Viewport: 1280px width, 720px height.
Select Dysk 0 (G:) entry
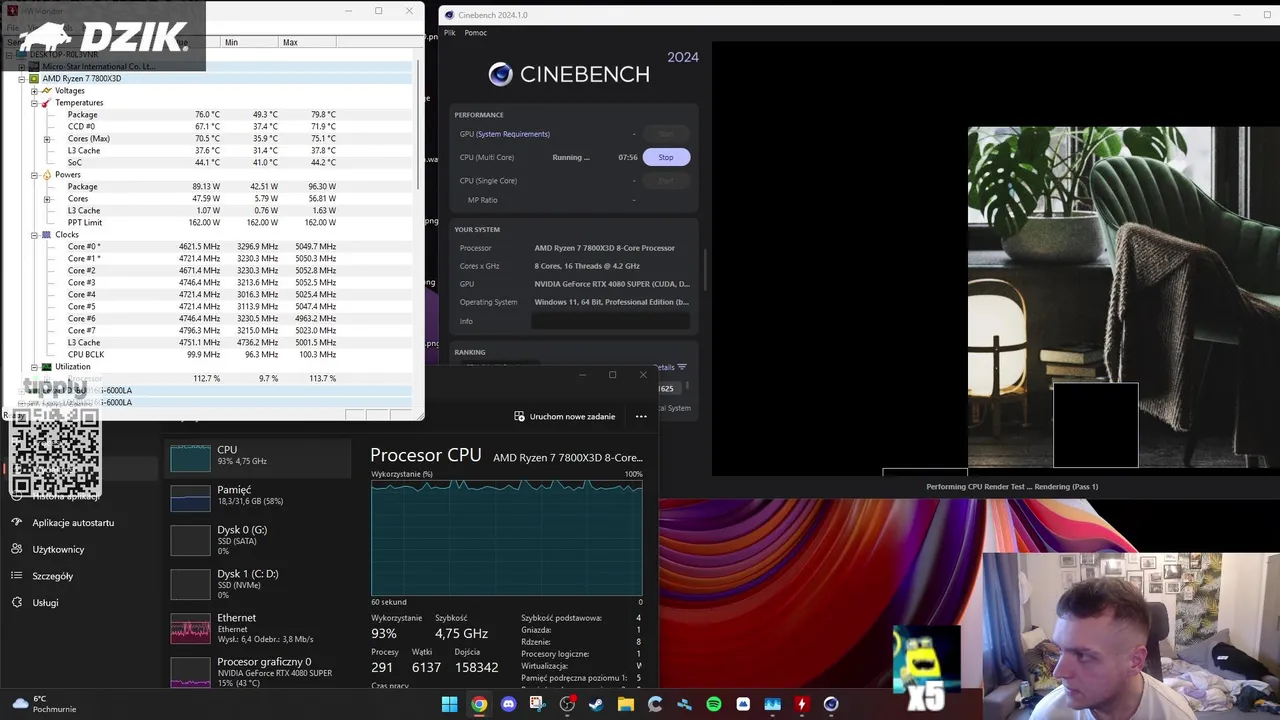tap(258, 540)
